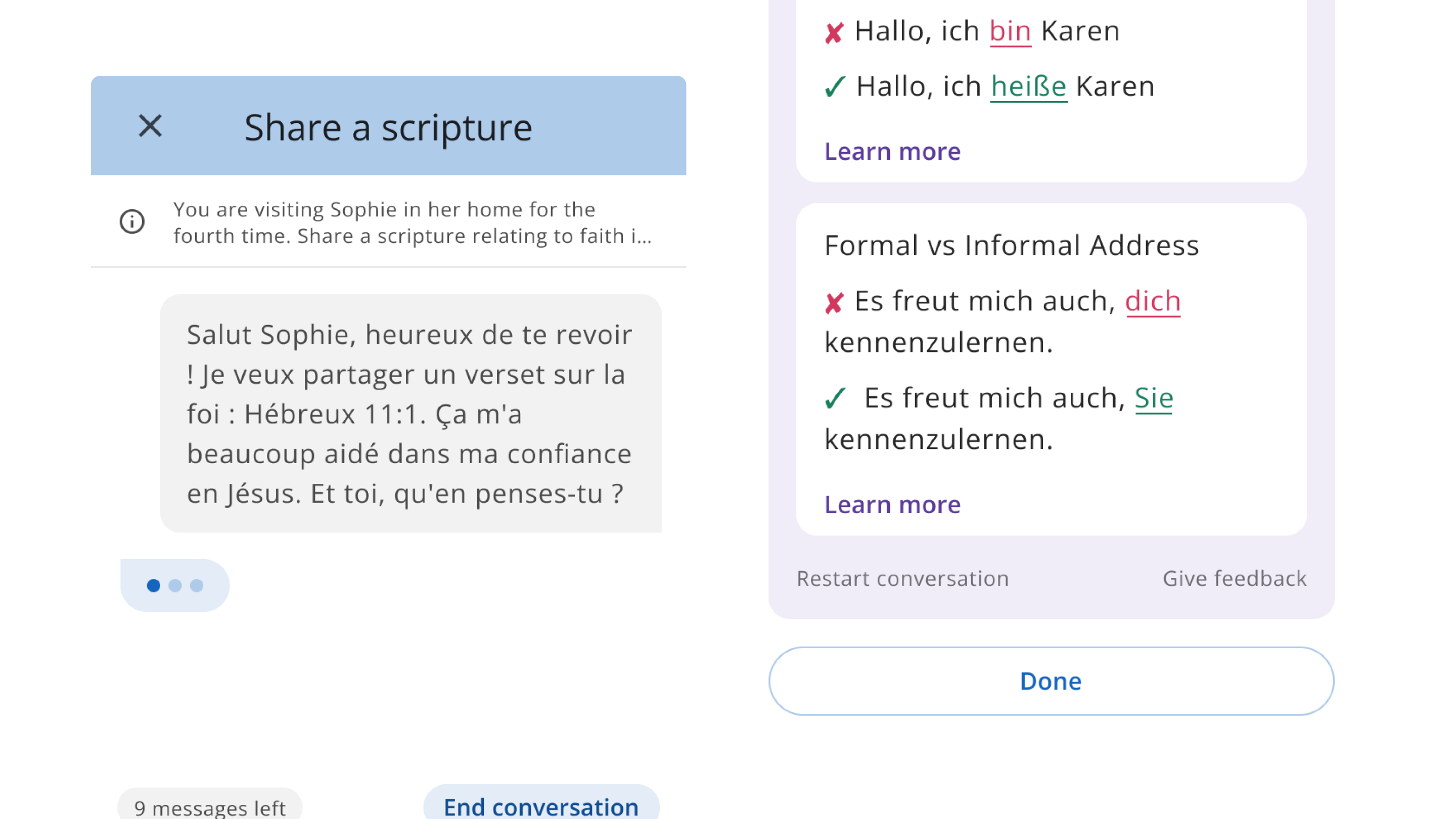Open the Give feedback link
Viewport: 1456px width, 819px height.
click(1235, 579)
